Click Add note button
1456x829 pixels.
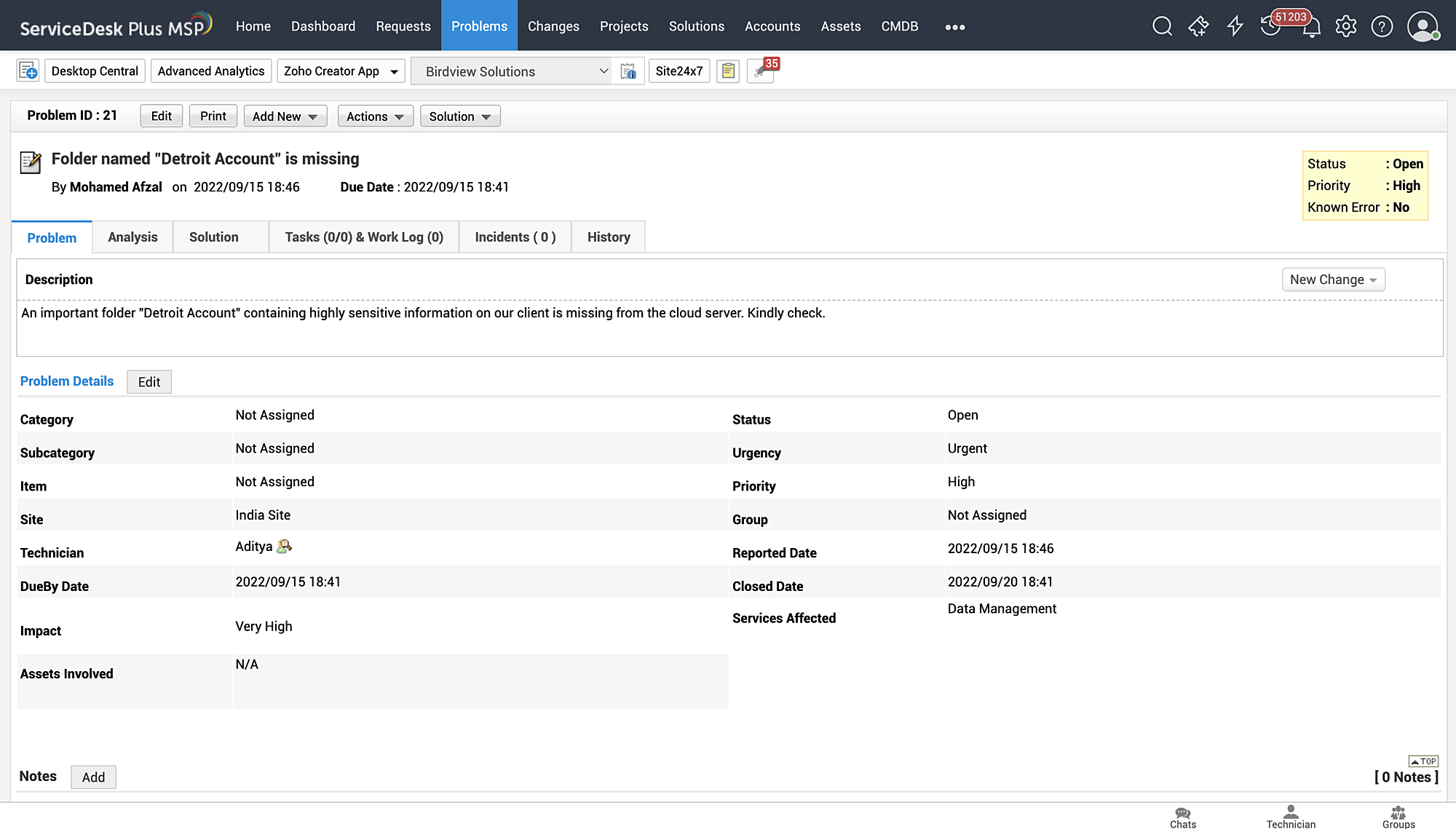click(x=93, y=777)
